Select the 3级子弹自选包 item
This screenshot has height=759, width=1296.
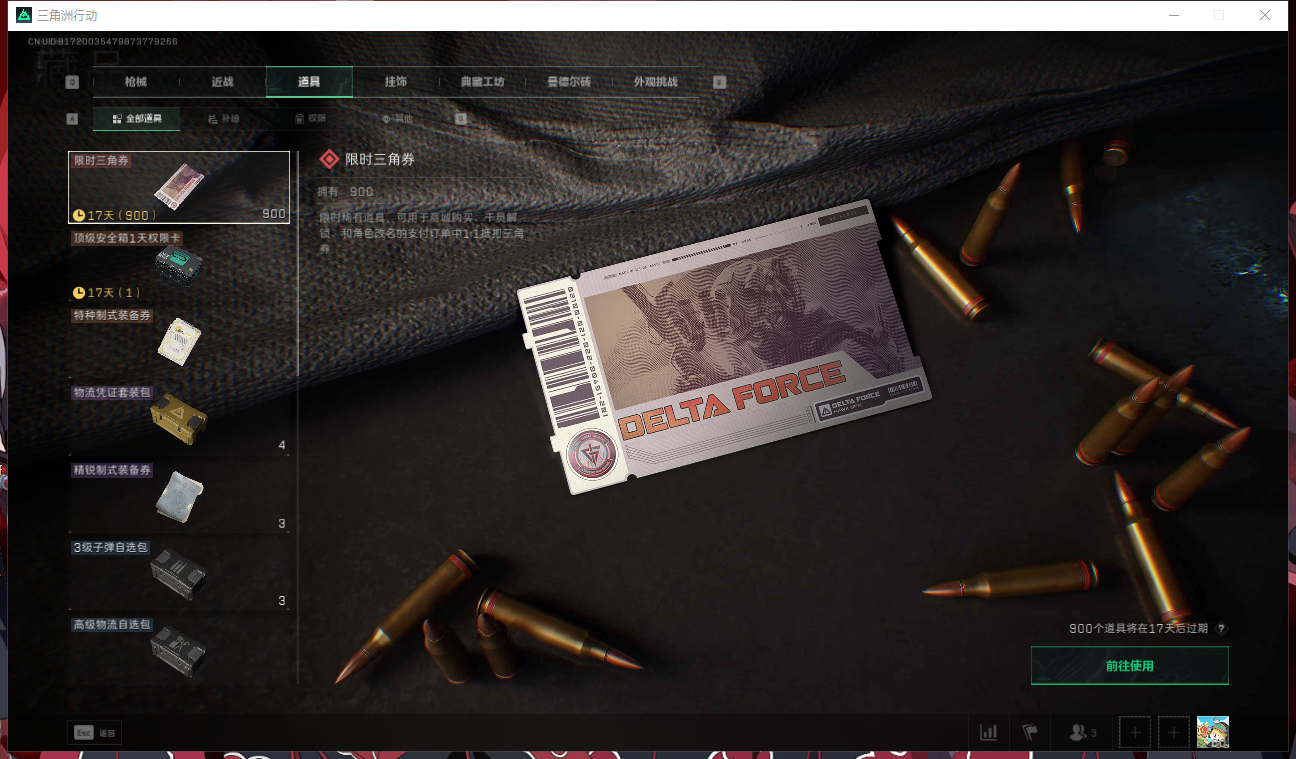coord(179,574)
